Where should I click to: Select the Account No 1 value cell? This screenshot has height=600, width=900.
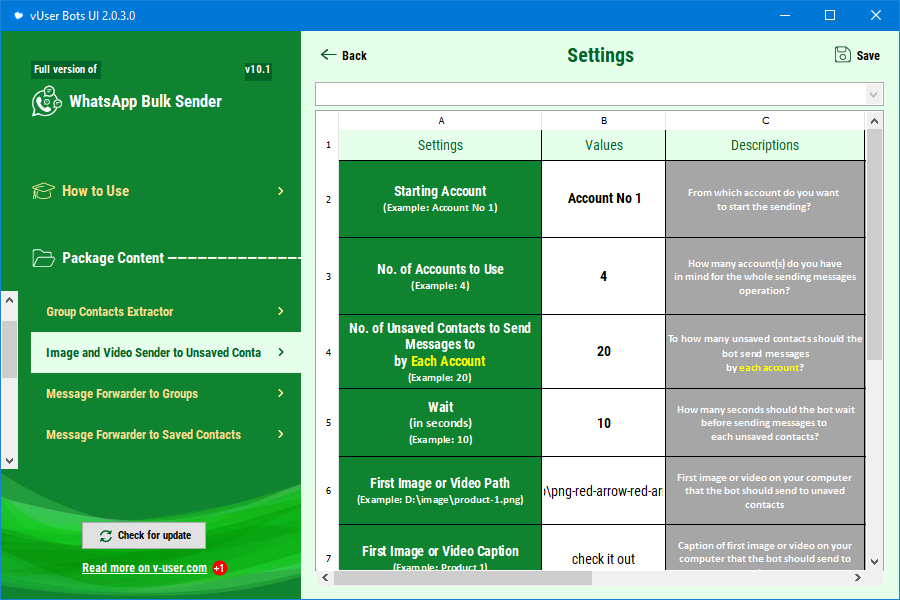604,199
